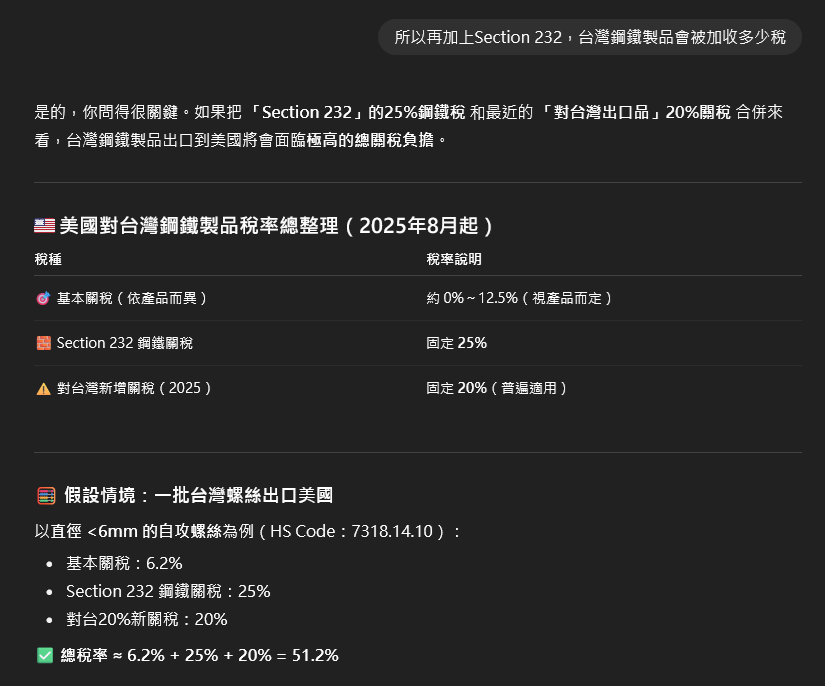Screen dimensions: 825x686
Task: Click the 稅種 table column header
Action: [48, 259]
